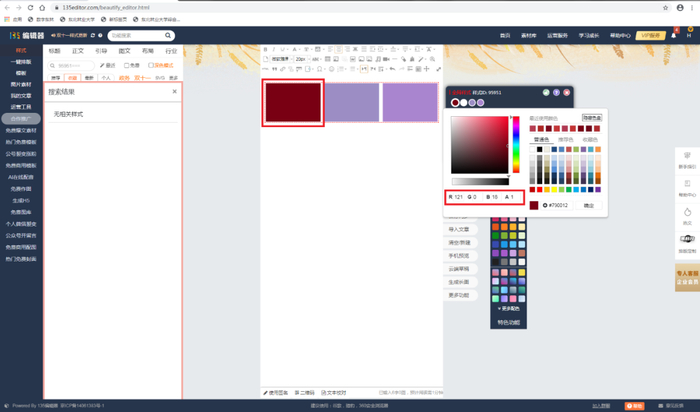Toggle the orange 深色模式 checkbox
This screenshot has height=412, width=700.
click(x=151, y=65)
